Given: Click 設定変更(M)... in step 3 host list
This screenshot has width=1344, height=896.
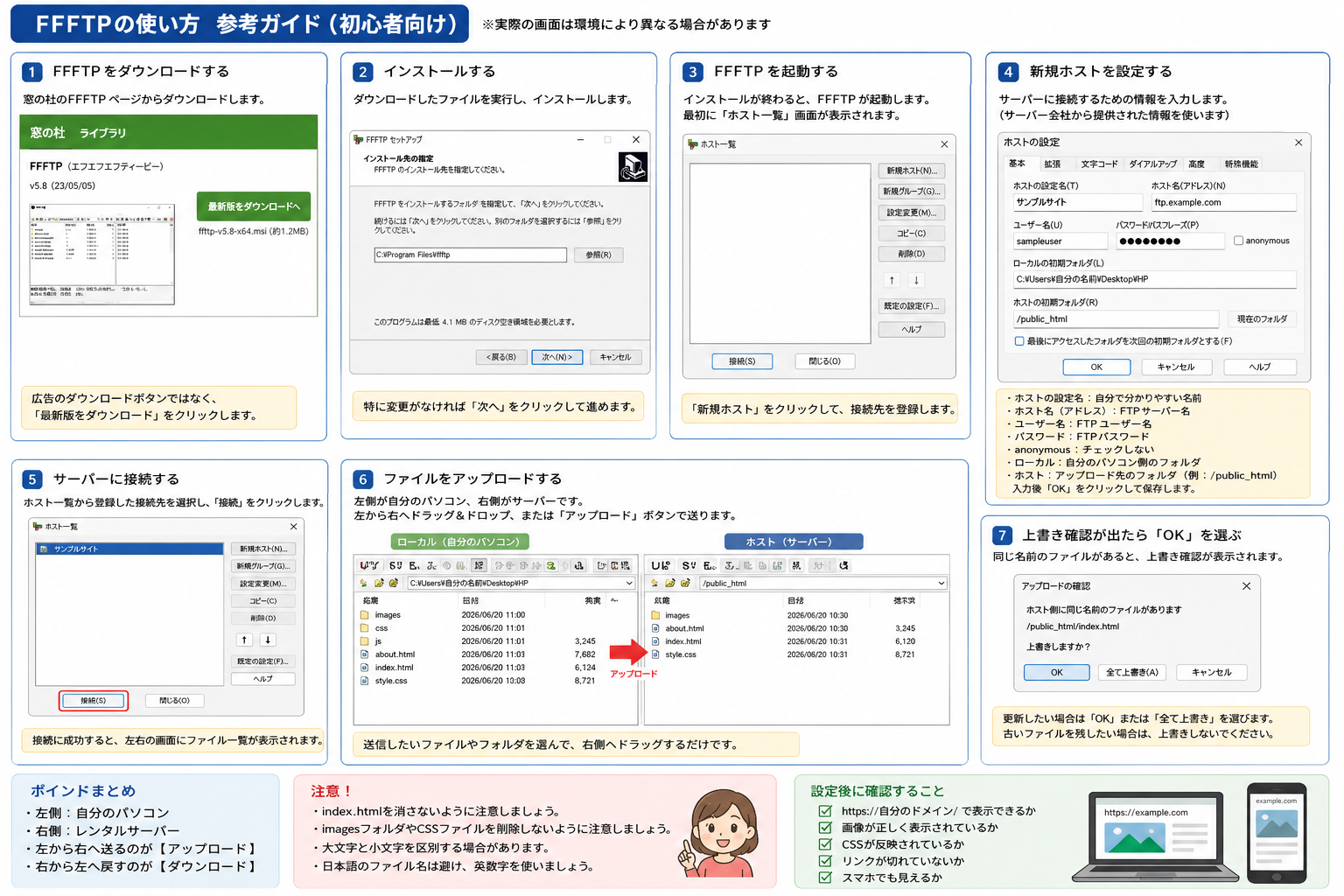Looking at the screenshot, I should (912, 213).
